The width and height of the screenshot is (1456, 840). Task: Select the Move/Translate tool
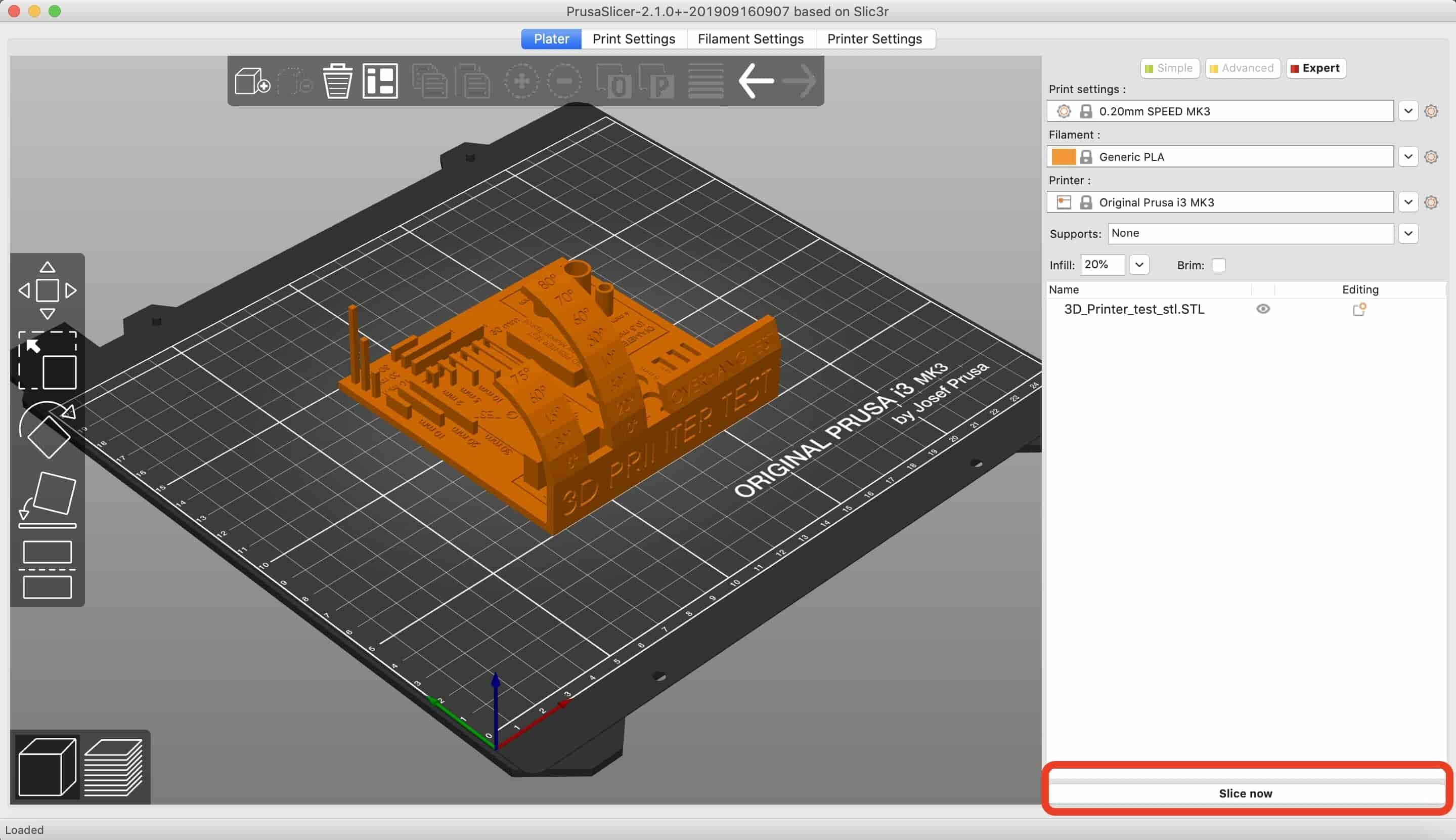coord(47,290)
